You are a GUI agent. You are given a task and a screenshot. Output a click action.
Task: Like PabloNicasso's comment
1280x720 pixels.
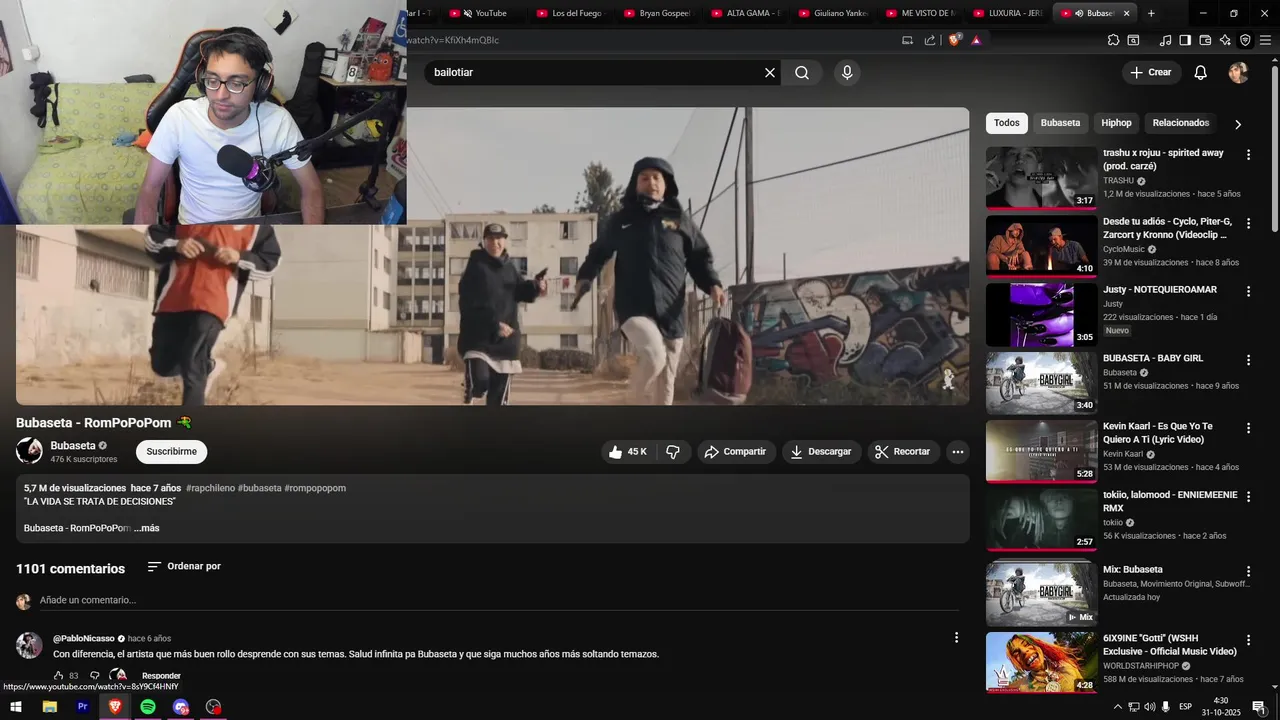[x=59, y=676]
